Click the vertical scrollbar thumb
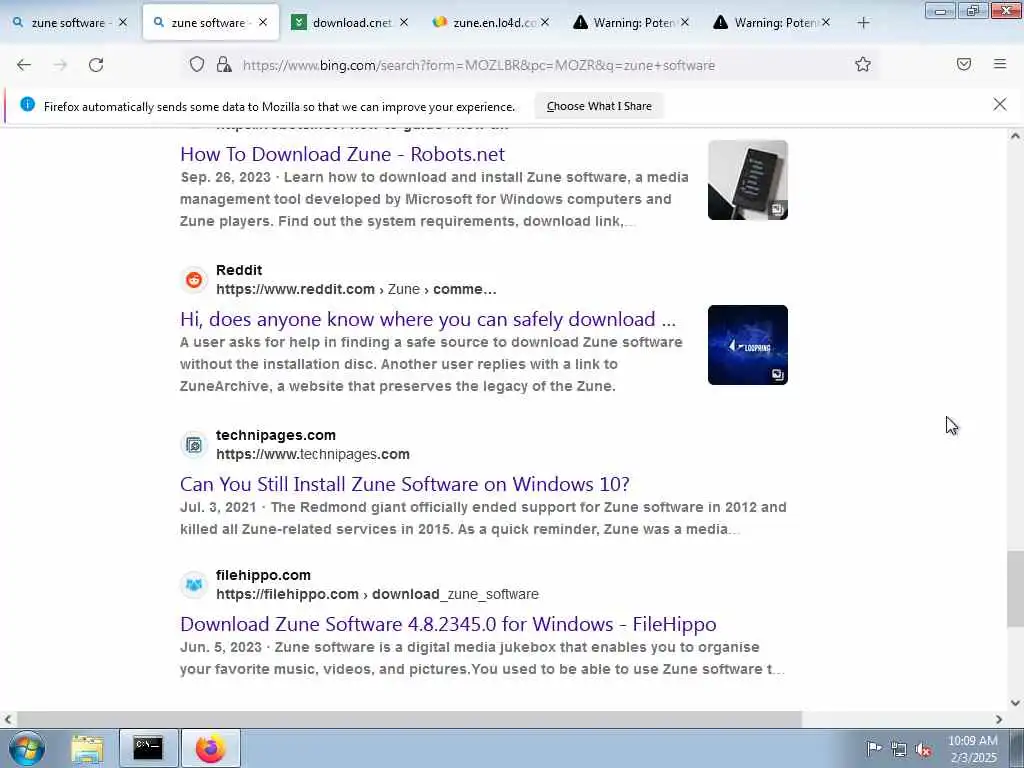The height and width of the screenshot is (768, 1024). [1015, 589]
